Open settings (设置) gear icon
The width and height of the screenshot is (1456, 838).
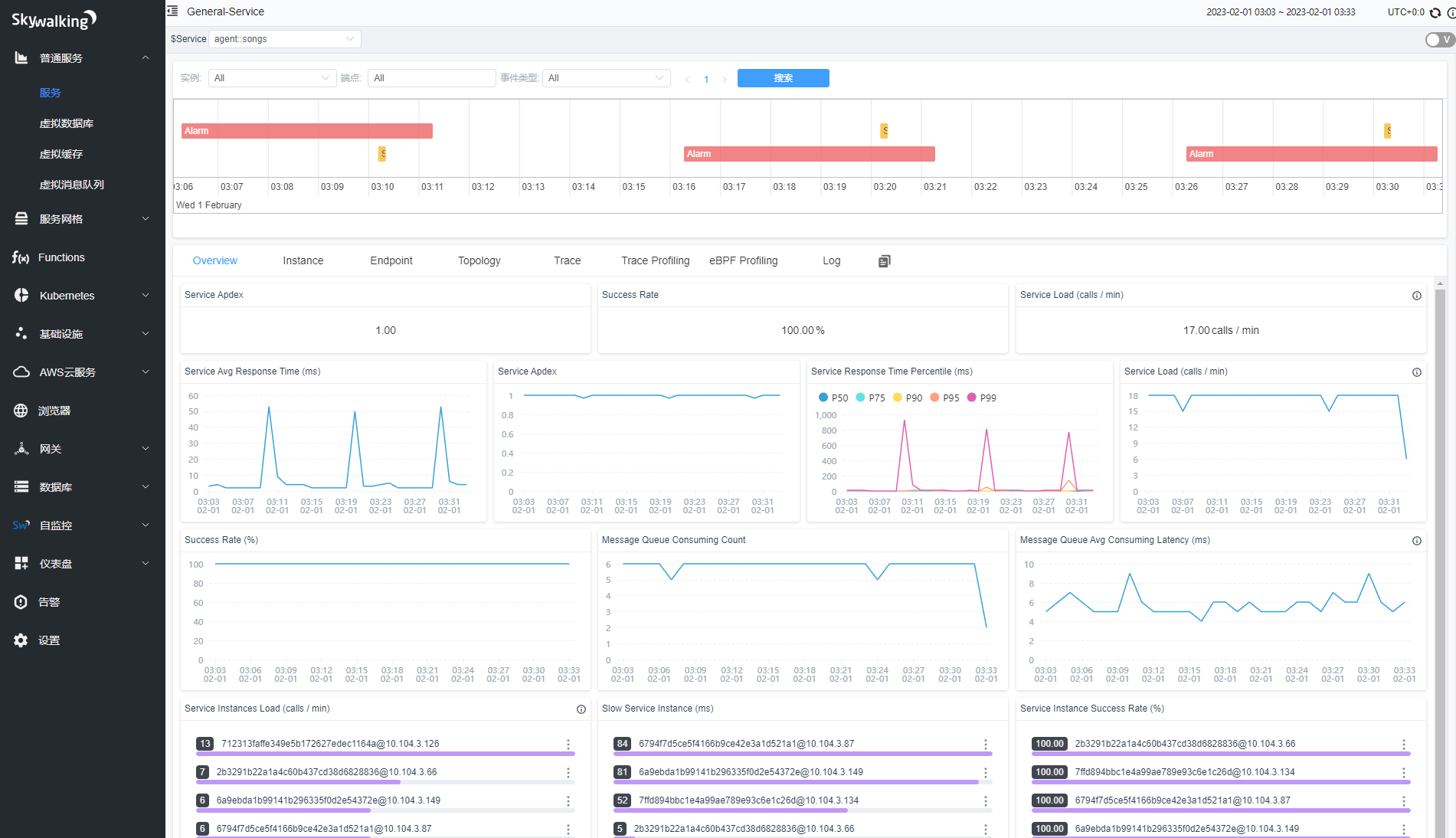click(x=21, y=640)
